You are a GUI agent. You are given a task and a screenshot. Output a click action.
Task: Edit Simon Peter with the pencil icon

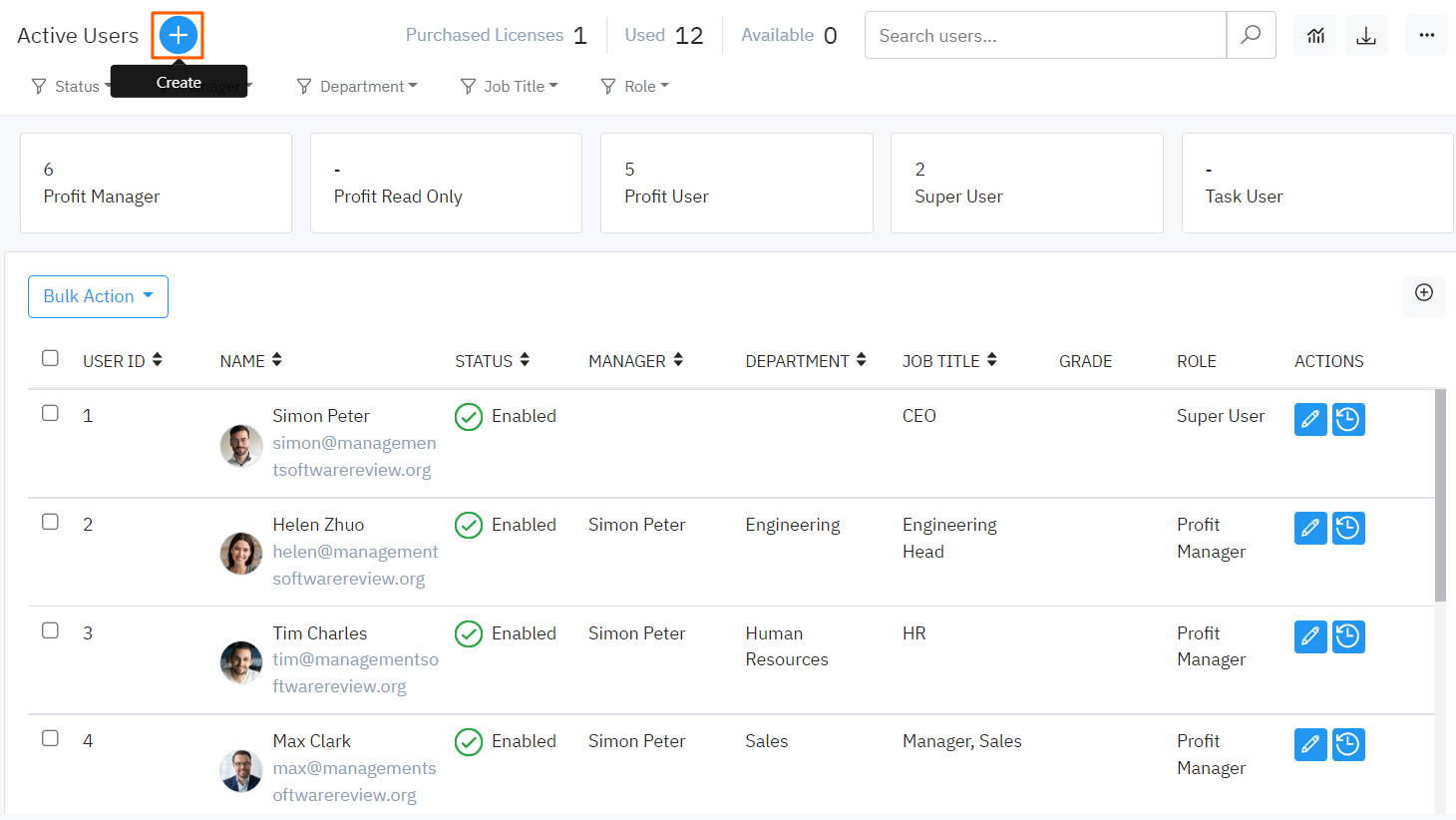1310,420
